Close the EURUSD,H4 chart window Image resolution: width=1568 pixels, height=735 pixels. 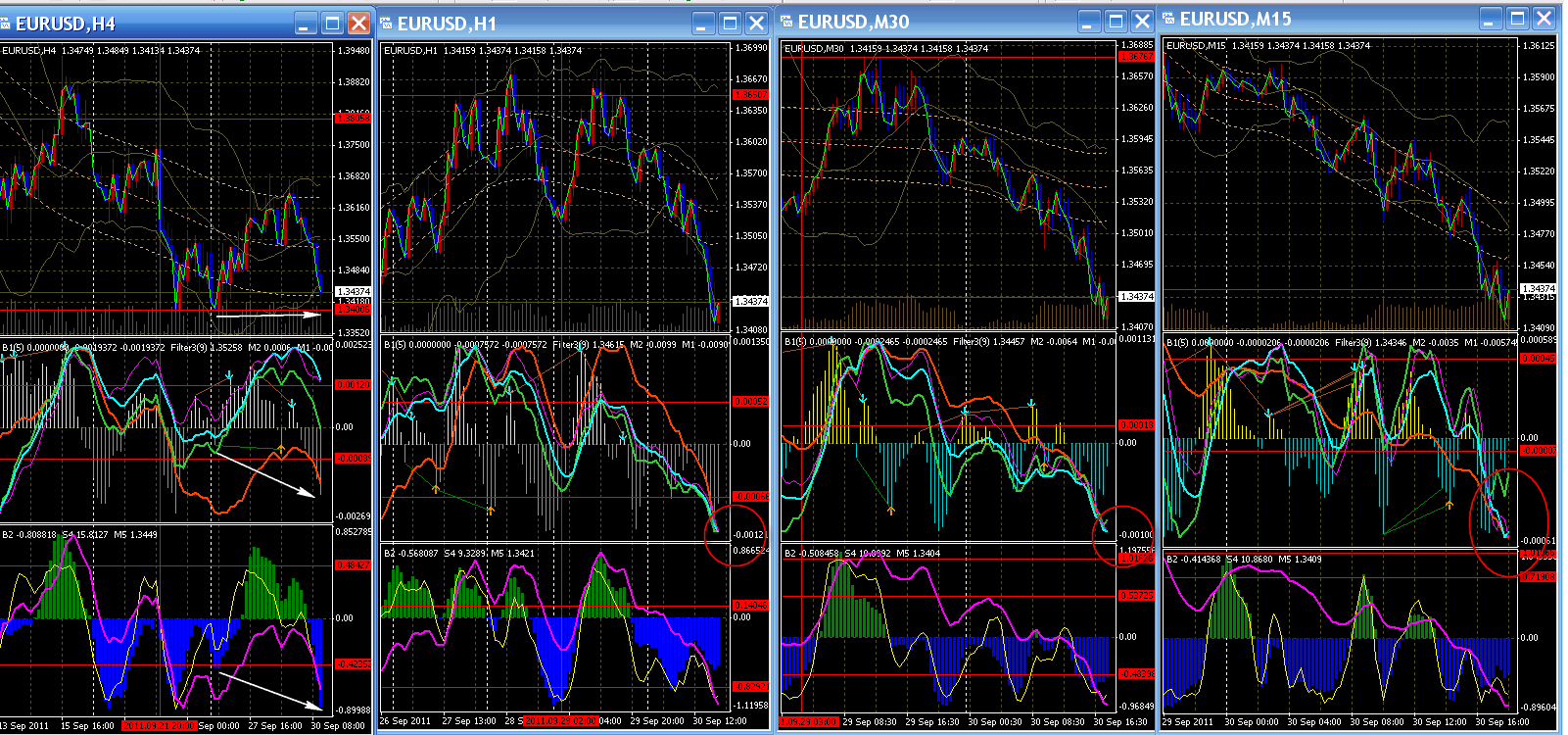(359, 24)
